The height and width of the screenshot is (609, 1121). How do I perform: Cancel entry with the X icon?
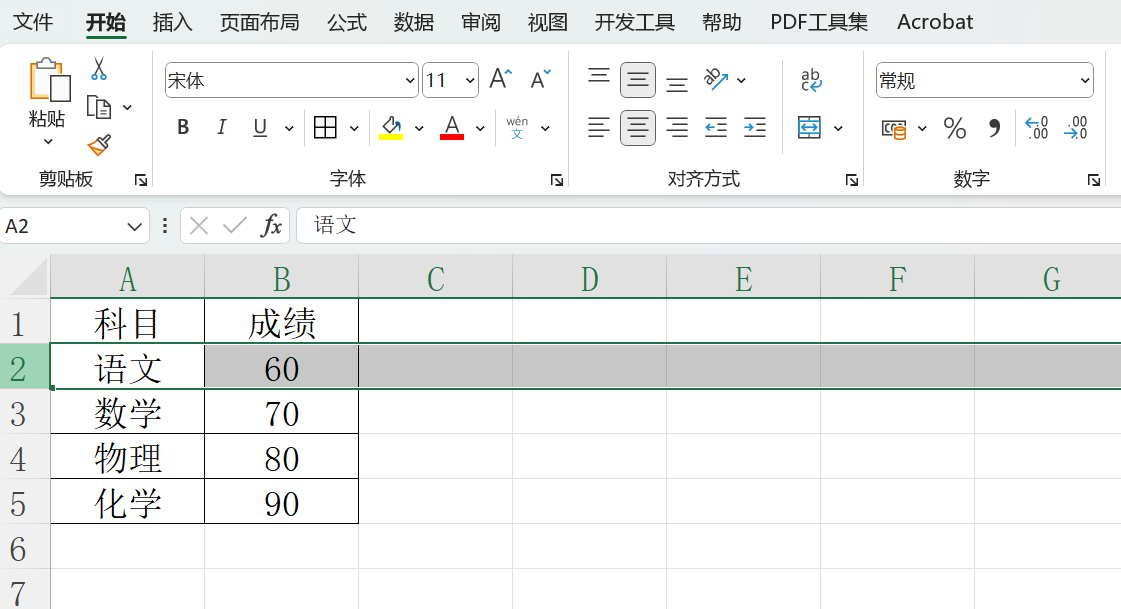pos(199,226)
